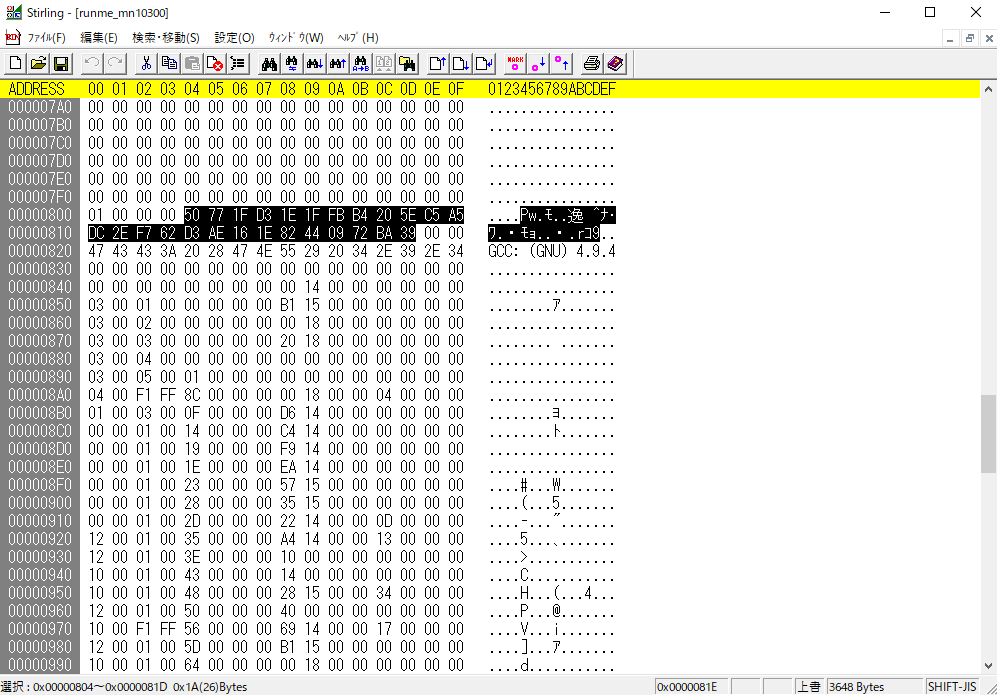The height and width of the screenshot is (695, 997).
Task: Click the GCC: (GNU) 4.9.4 ASCII text
Action: tap(552, 251)
